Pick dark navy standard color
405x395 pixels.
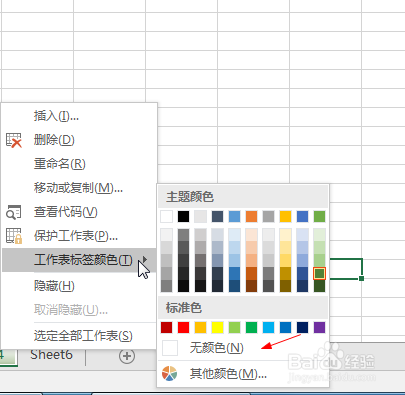tap(303, 327)
